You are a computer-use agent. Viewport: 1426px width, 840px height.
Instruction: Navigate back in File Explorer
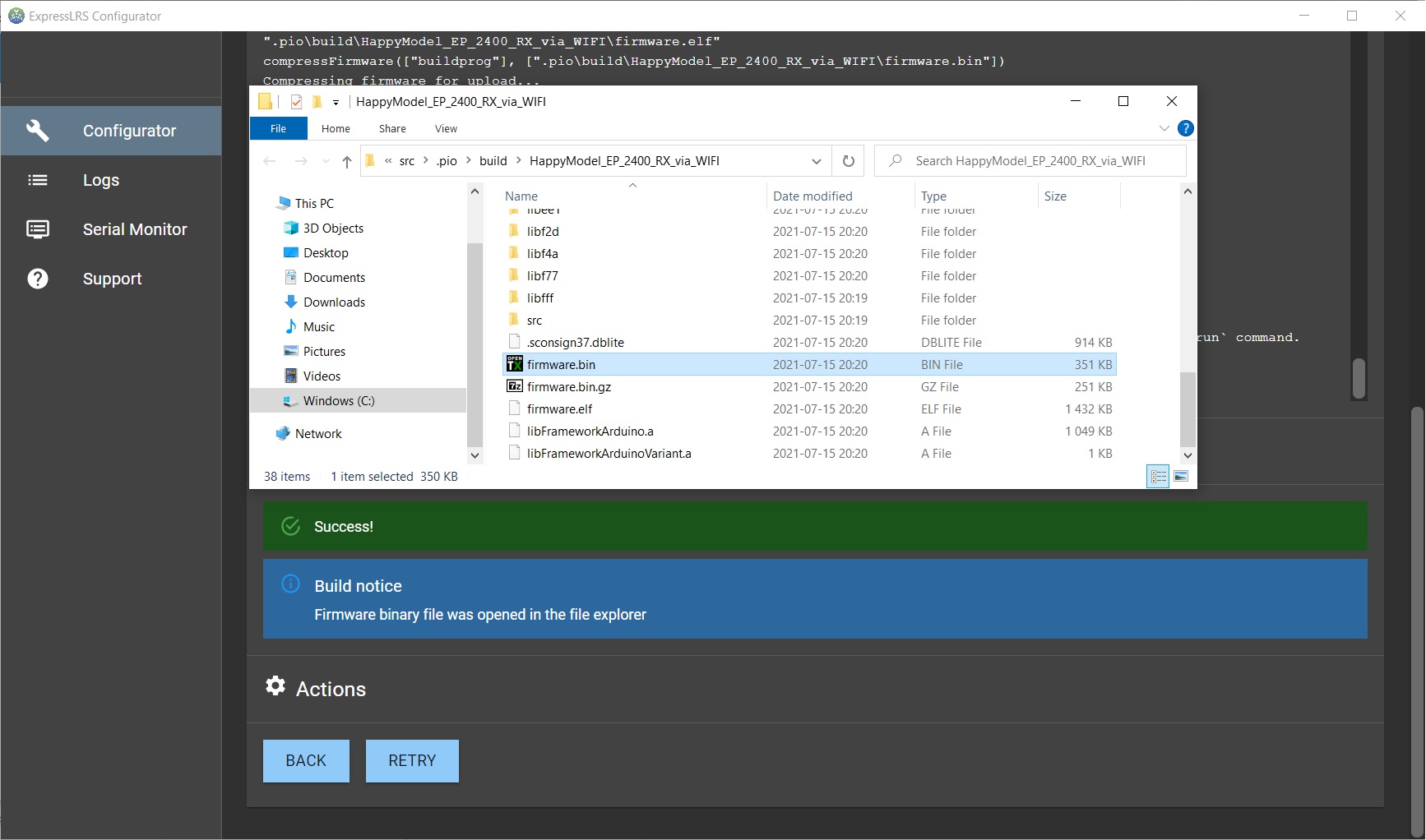click(x=270, y=161)
